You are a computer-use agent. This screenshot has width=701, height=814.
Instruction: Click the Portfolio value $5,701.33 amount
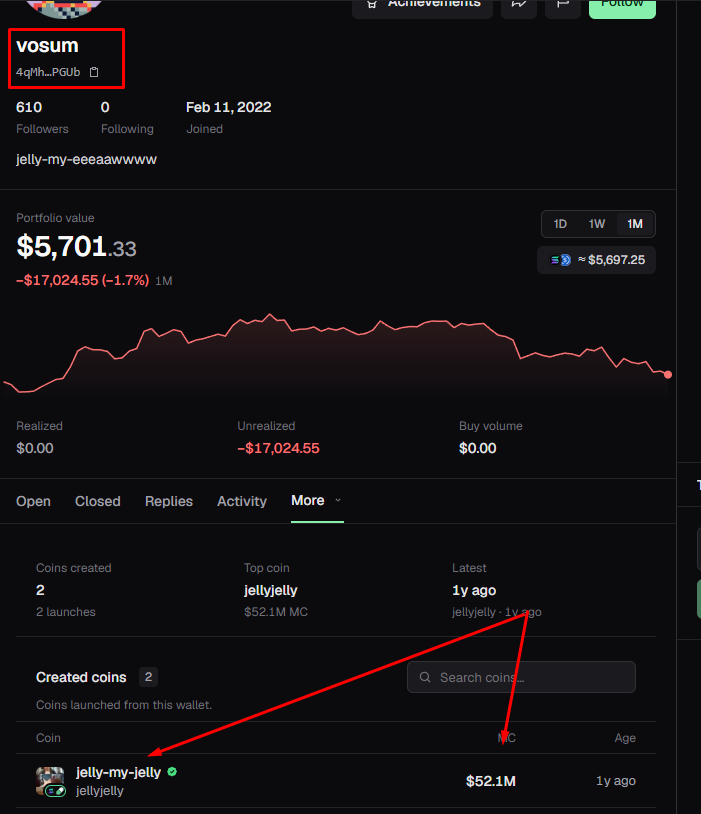[x=76, y=247]
